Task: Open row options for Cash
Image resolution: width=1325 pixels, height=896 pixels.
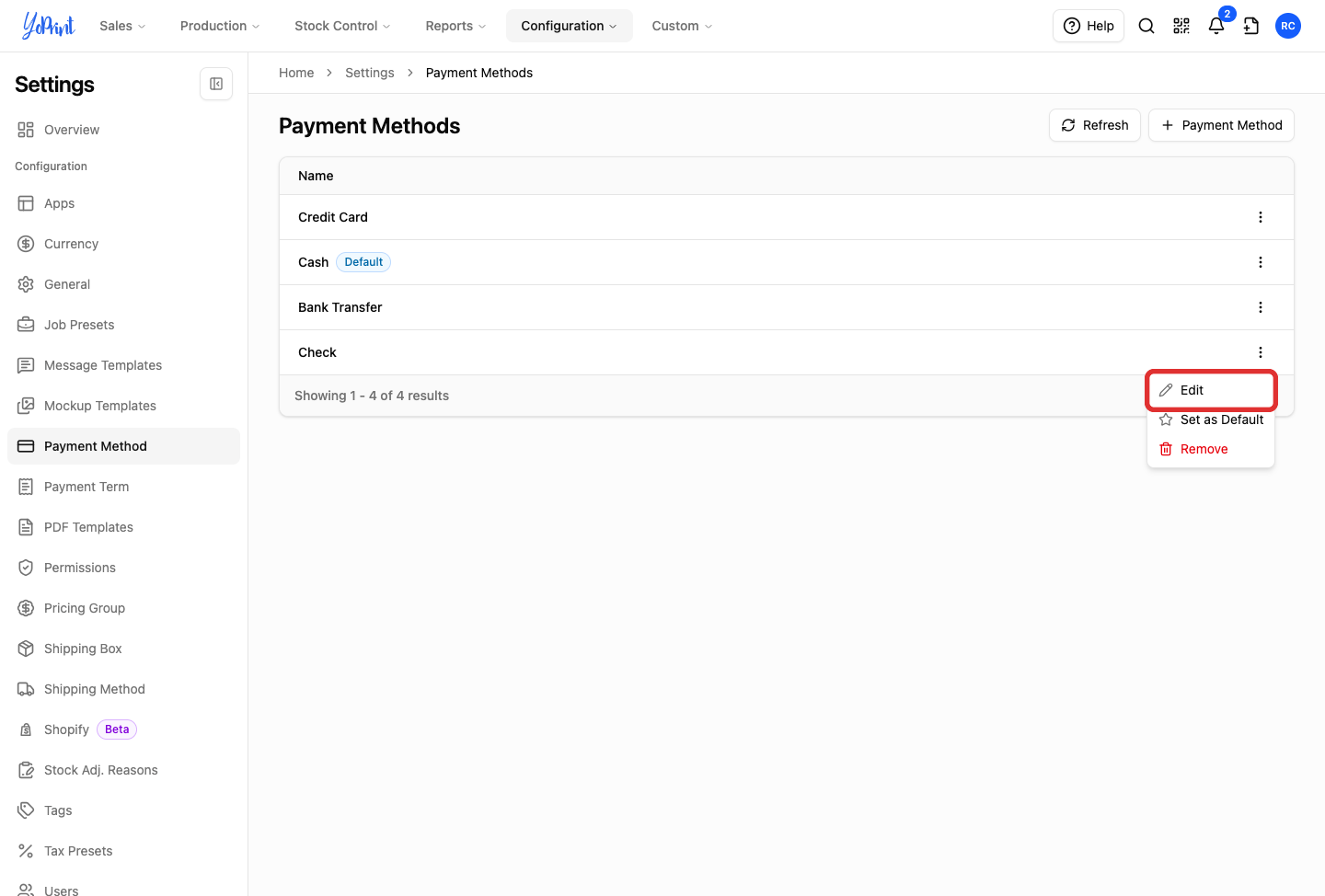Action: (1261, 262)
